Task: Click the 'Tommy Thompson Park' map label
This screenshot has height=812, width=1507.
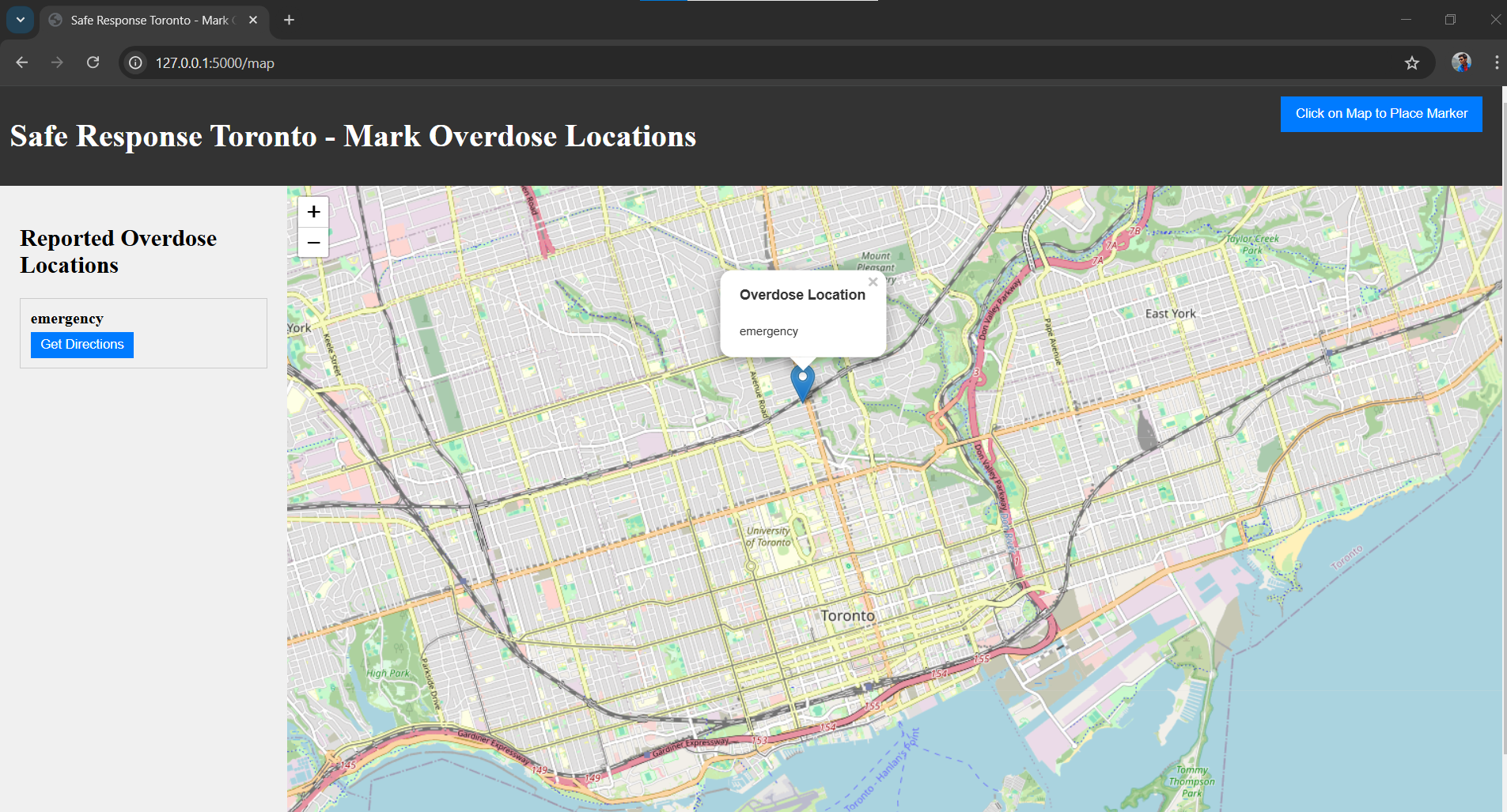Action: (x=1192, y=782)
